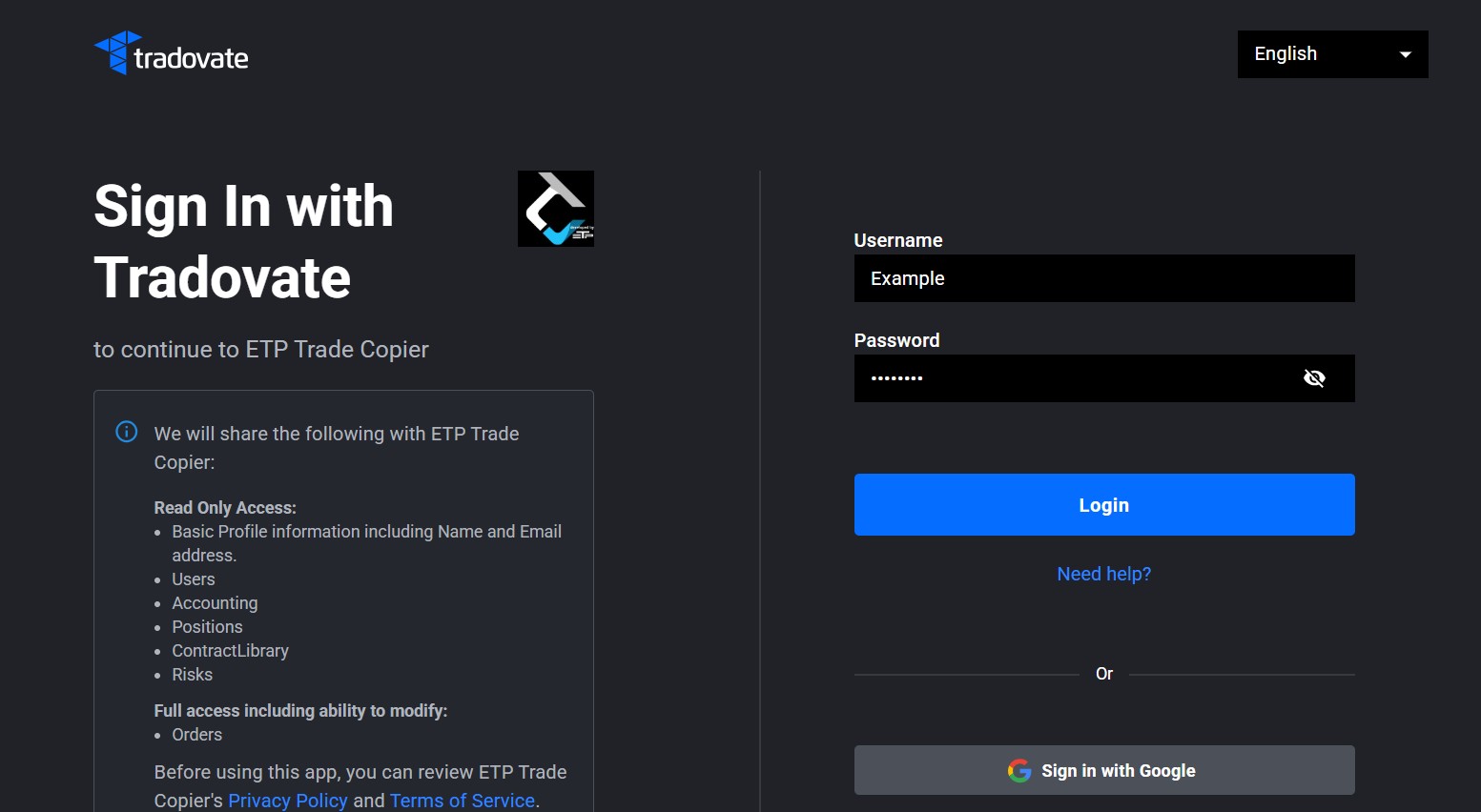Click the Google G logo icon
The height and width of the screenshot is (812, 1481).
point(1018,771)
